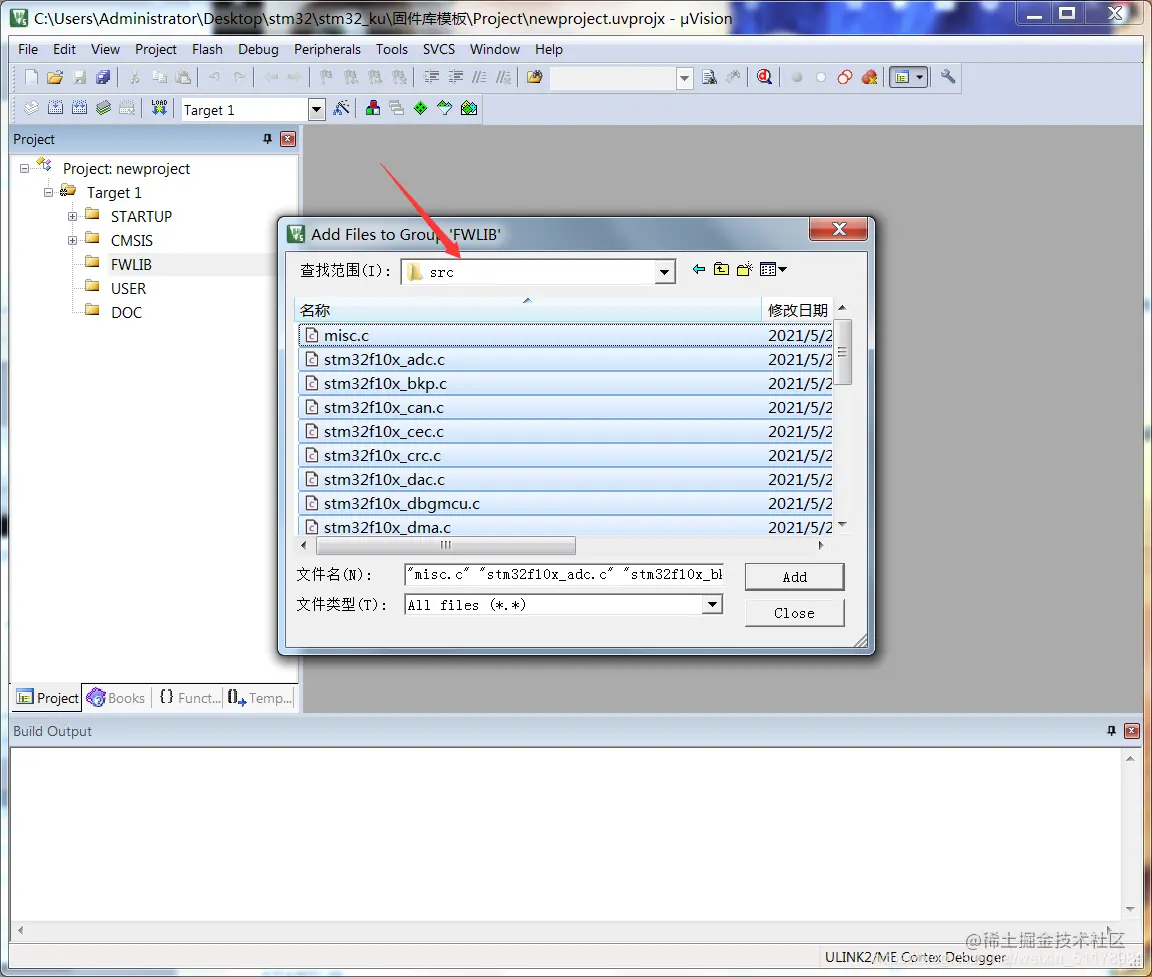Click the enable/disable breakpoint icon
This screenshot has height=977, width=1152.
tap(821, 77)
